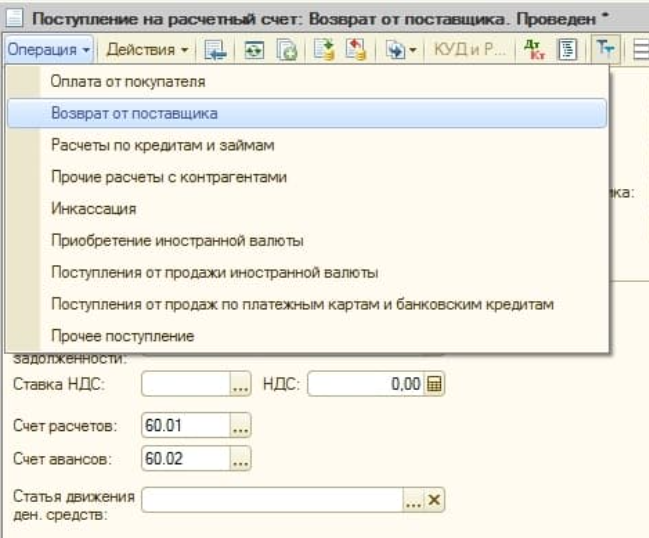Open selection button for Счет расчетов 60.01

coord(240,426)
